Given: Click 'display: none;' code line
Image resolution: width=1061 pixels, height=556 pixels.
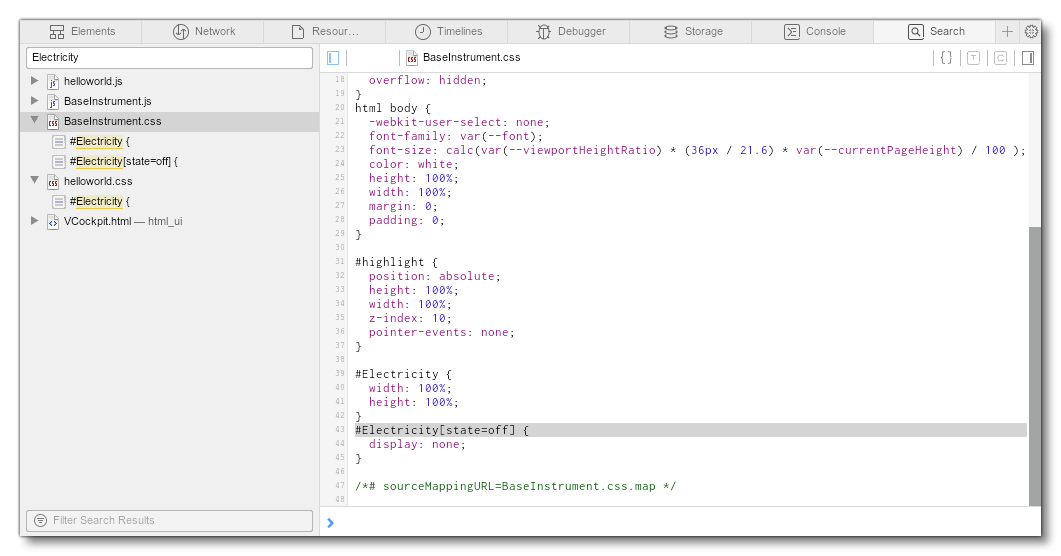Looking at the screenshot, I should pyautogui.click(x=417, y=444).
